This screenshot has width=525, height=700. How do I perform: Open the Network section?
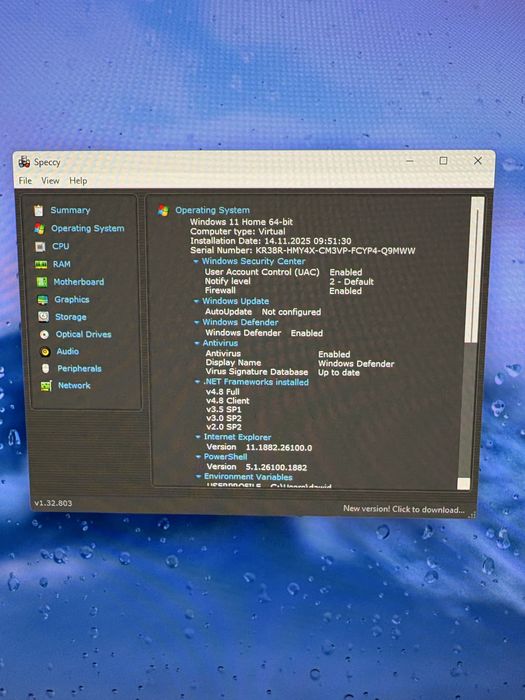(74, 385)
